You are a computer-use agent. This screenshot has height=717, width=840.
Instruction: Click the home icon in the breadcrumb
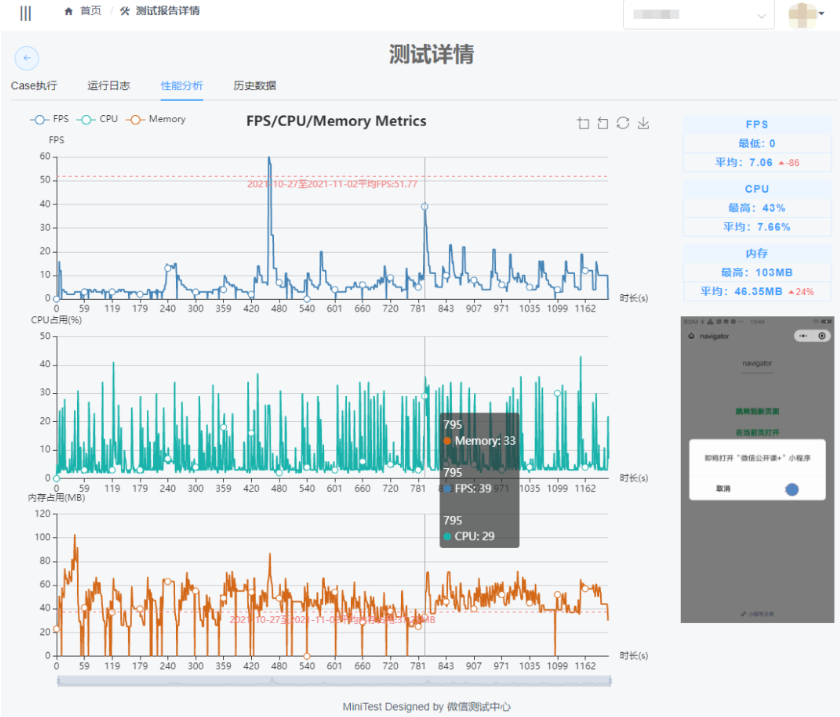pos(69,11)
